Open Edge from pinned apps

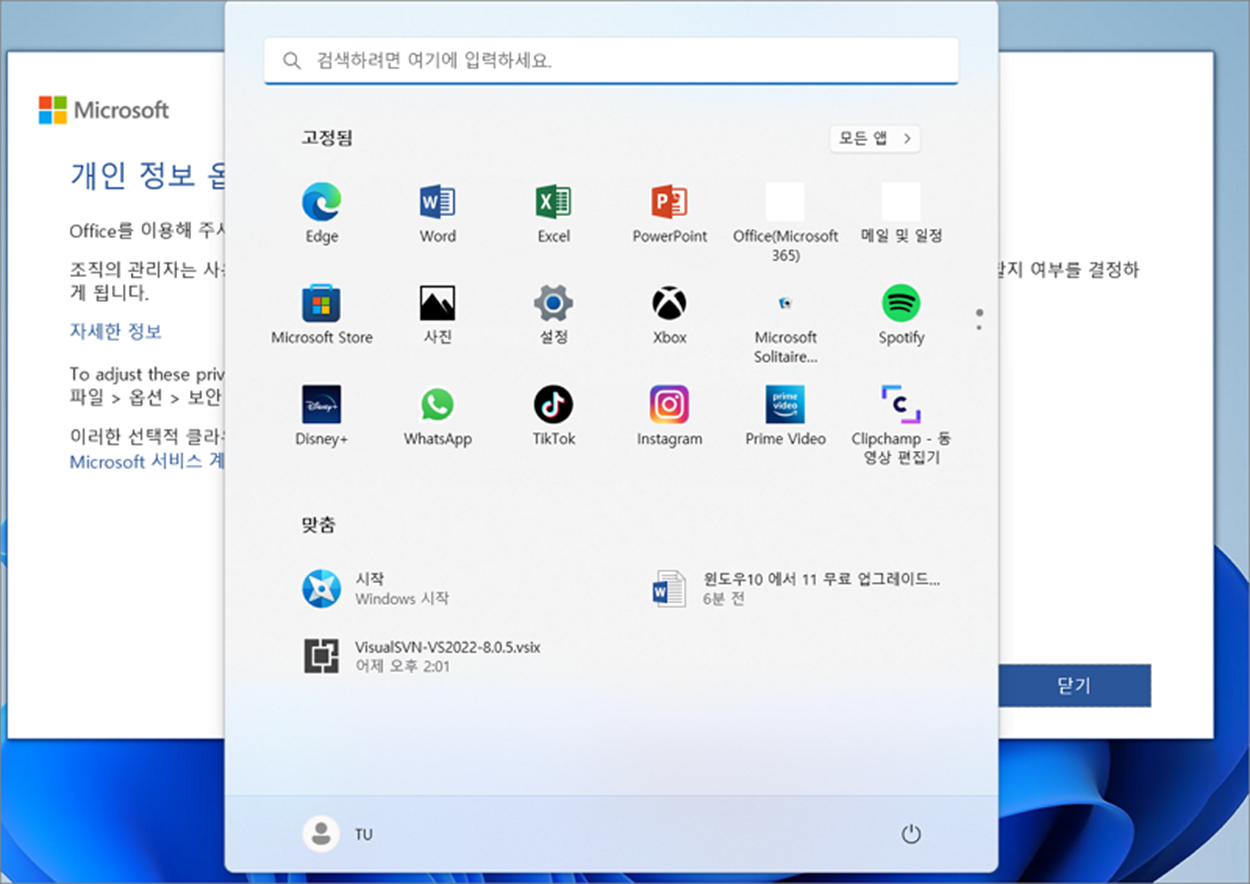(321, 214)
